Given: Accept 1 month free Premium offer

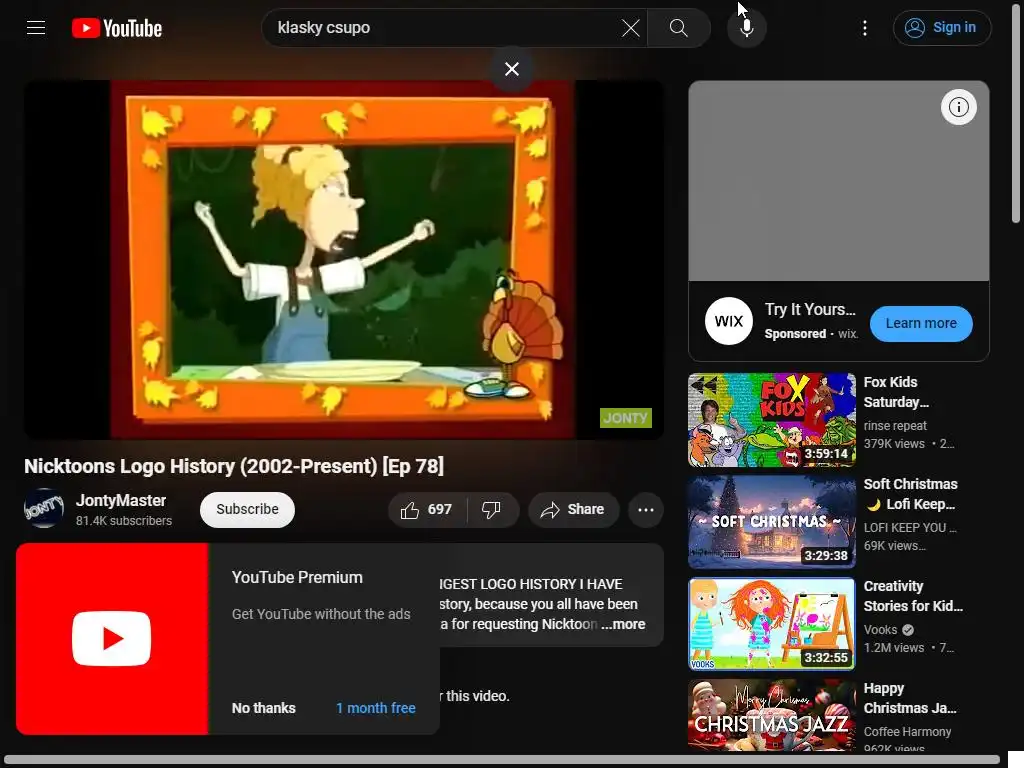Looking at the screenshot, I should pos(376,708).
